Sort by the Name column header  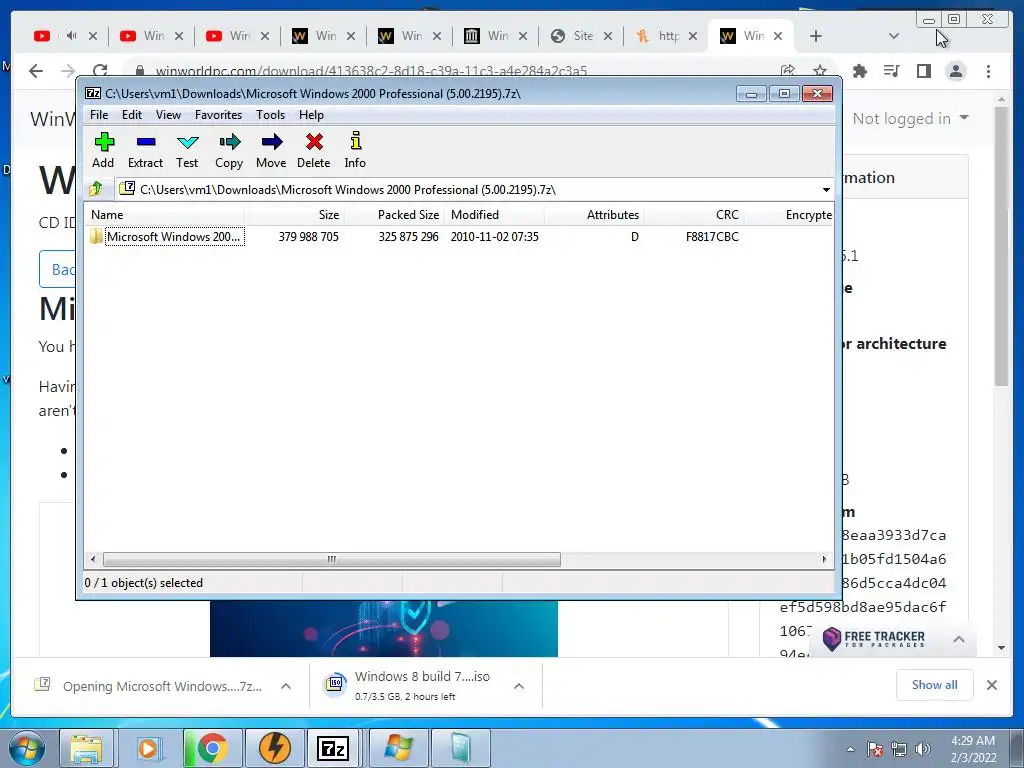[x=165, y=215]
